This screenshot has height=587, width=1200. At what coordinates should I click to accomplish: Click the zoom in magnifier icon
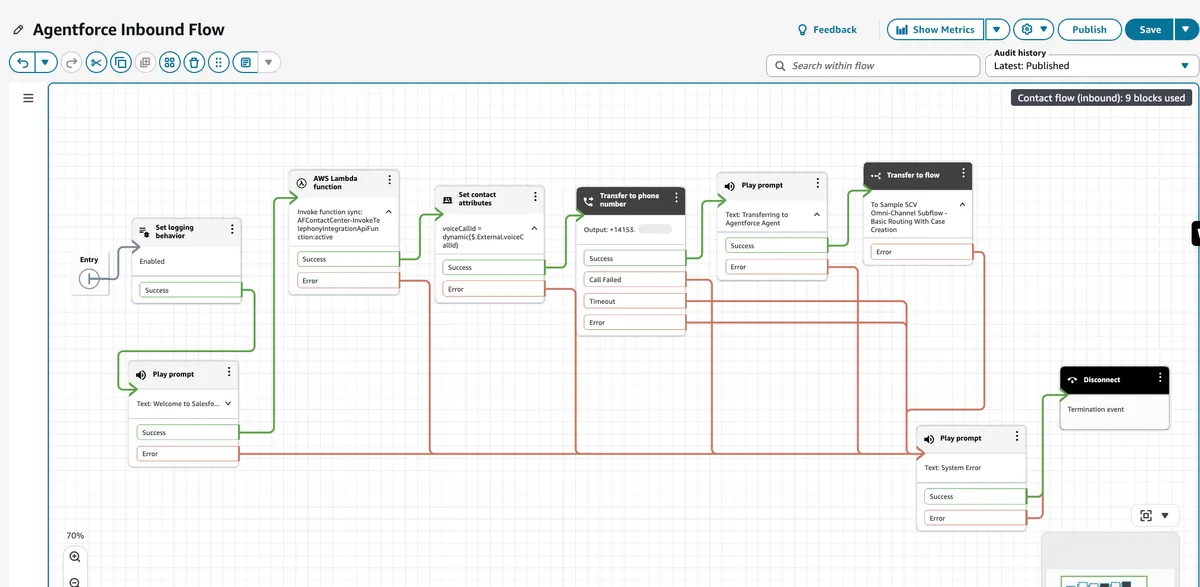[x=75, y=557]
